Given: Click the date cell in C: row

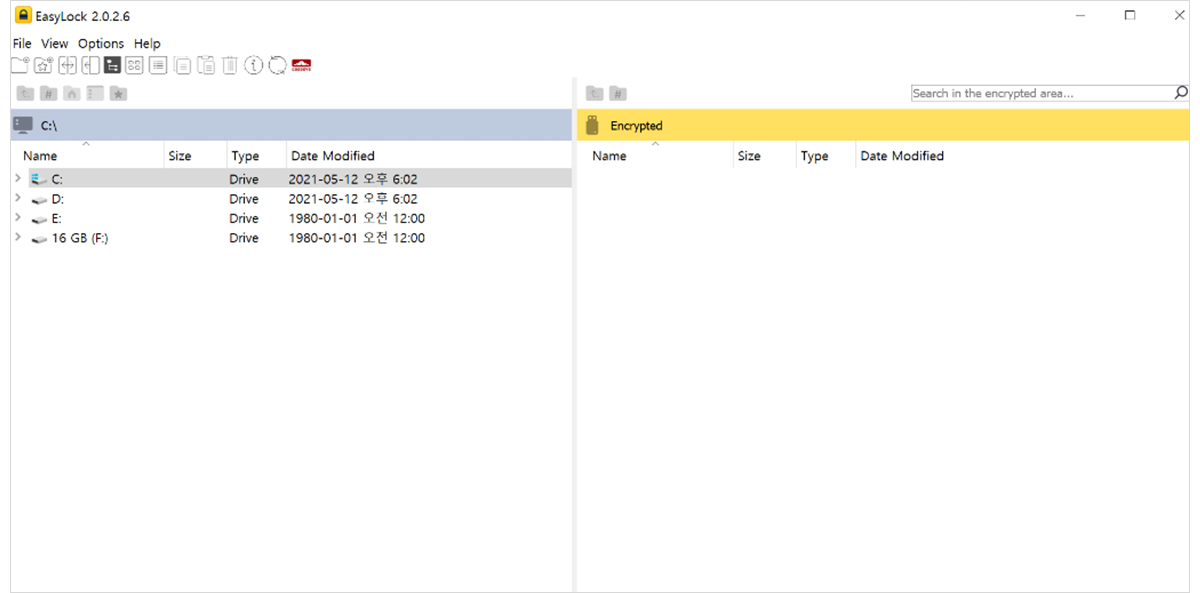Looking at the screenshot, I should 352,179.
